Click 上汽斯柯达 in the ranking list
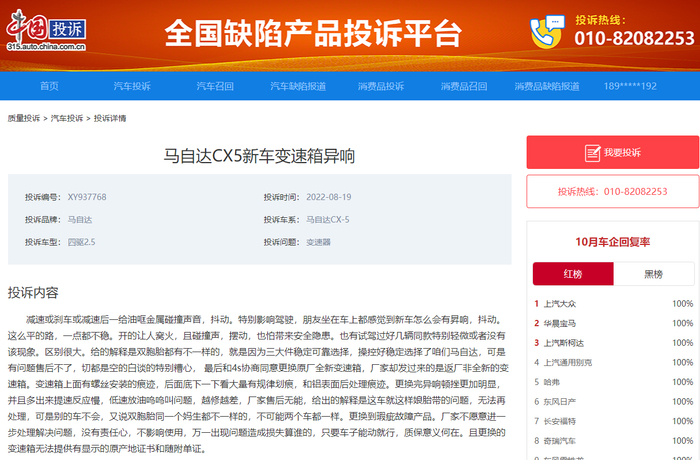 563,343
